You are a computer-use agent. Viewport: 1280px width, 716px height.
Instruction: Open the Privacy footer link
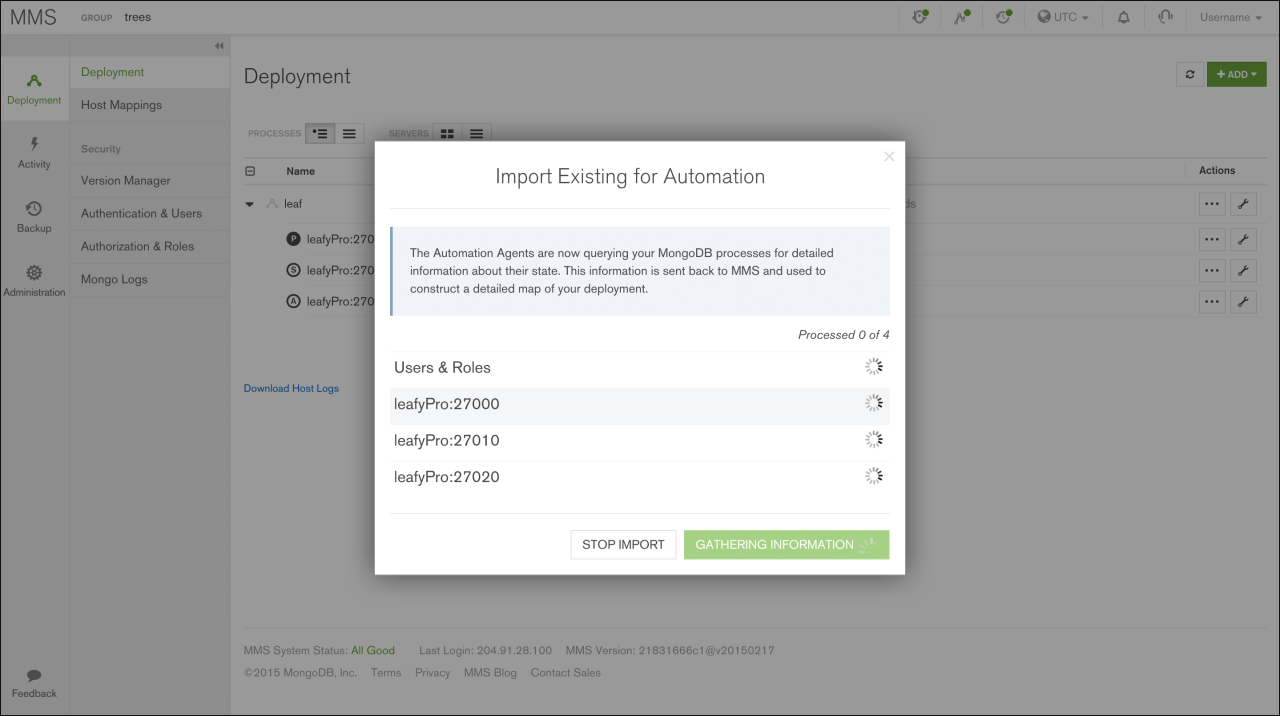coord(432,673)
